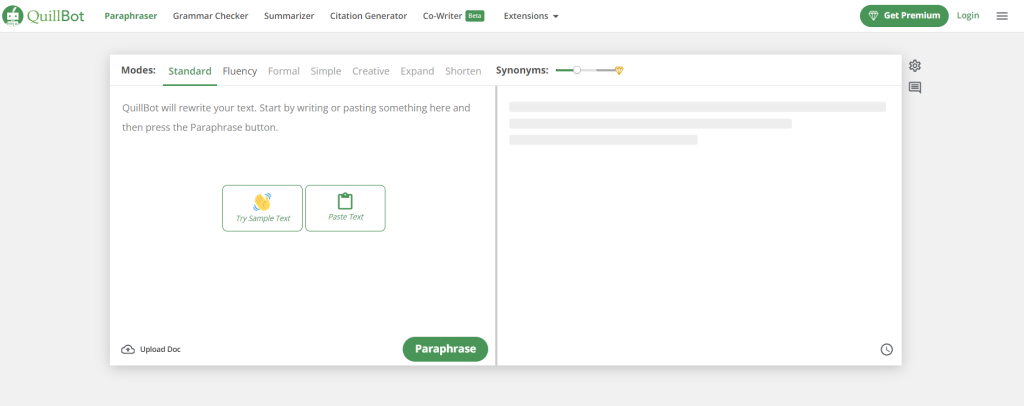Switch to Shorten mode
The height and width of the screenshot is (406, 1024).
463,71
